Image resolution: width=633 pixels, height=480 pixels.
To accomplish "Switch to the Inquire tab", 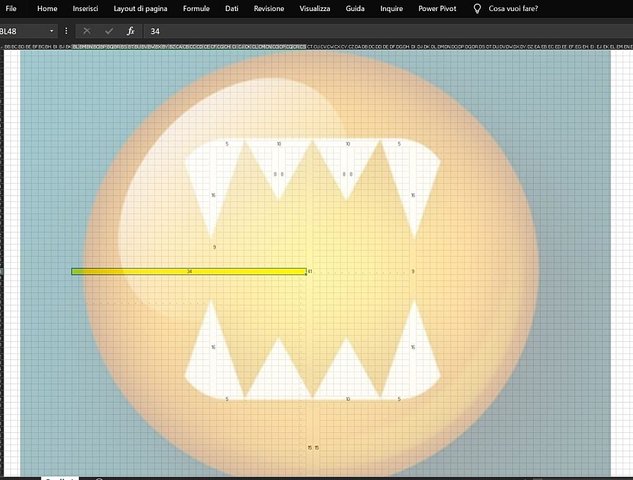I will tap(392, 8).
